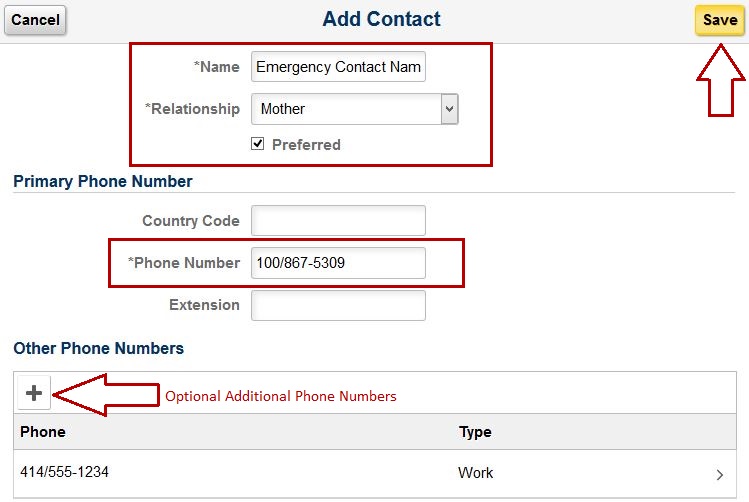Toggle the Preferred checkbox
Viewport: 749px width, 502px height.
[257, 144]
